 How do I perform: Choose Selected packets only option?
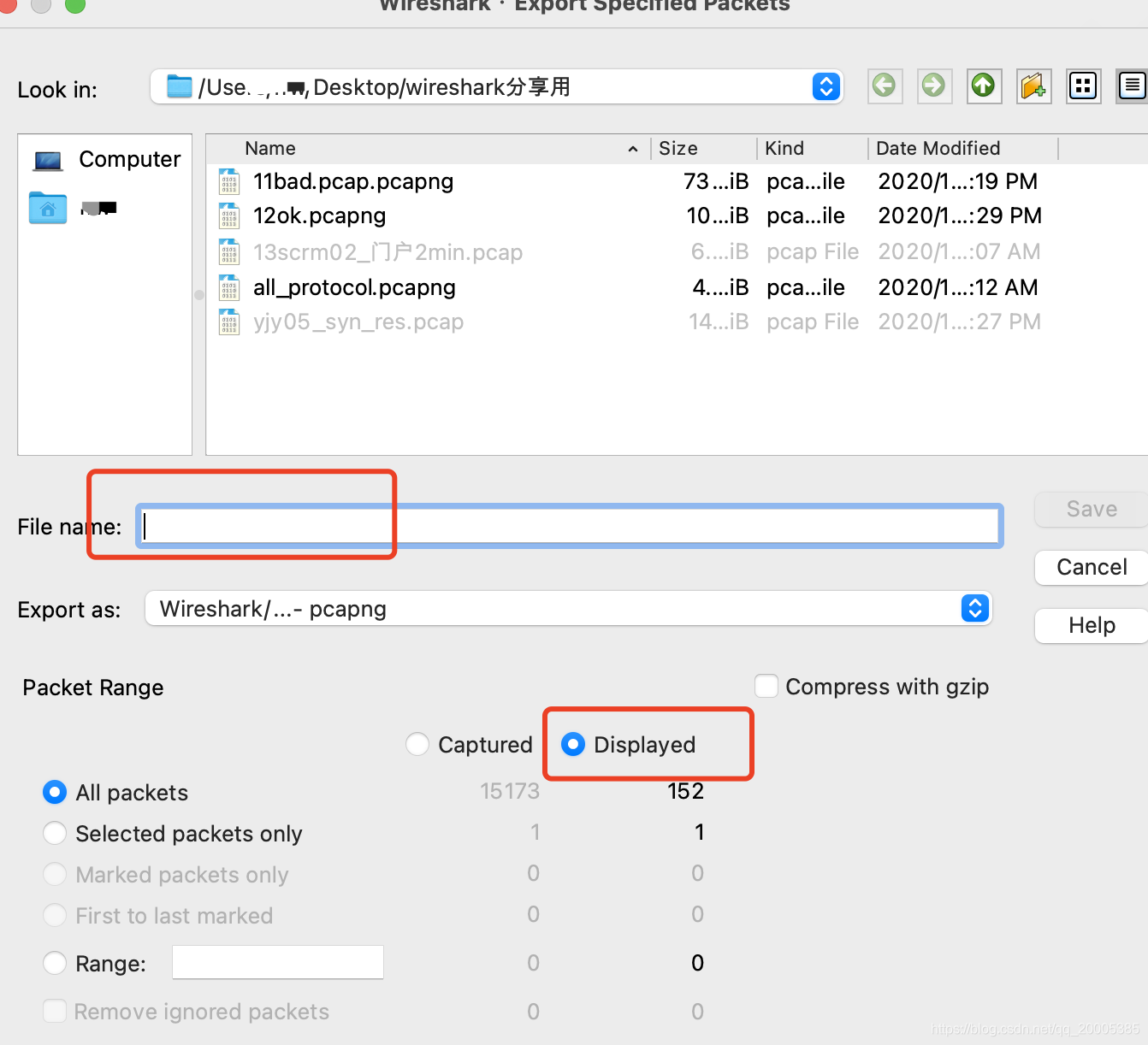55,833
